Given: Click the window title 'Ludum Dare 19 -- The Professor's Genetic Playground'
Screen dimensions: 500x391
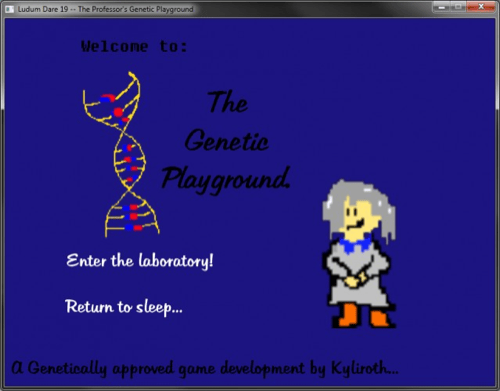Looking at the screenshot, I should pos(106,9).
